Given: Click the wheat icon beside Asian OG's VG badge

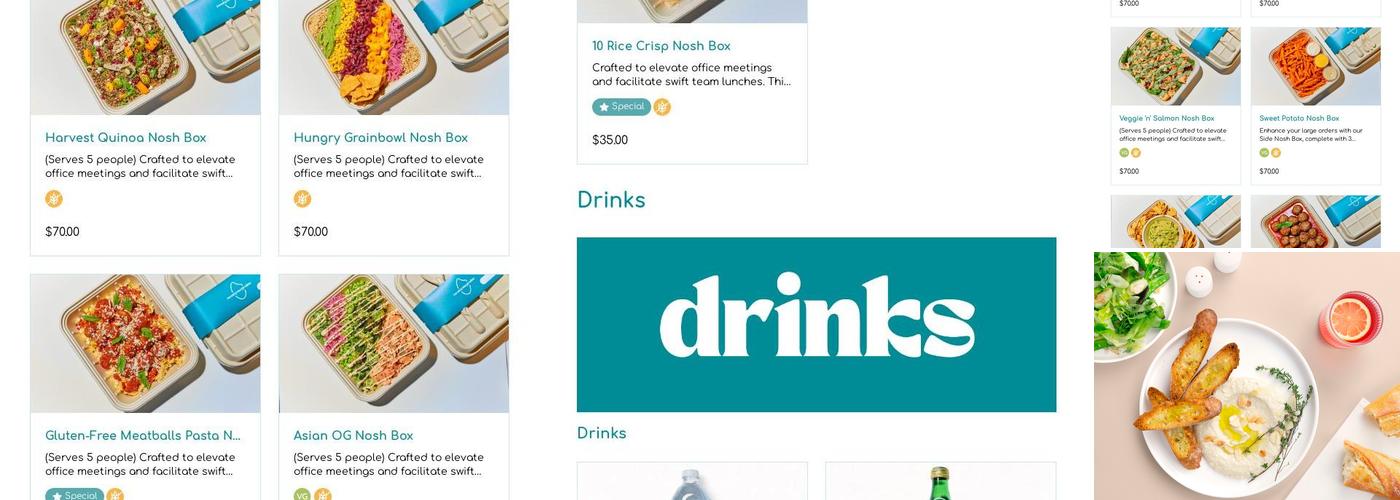Looking at the screenshot, I should pyautogui.click(x=322, y=495).
